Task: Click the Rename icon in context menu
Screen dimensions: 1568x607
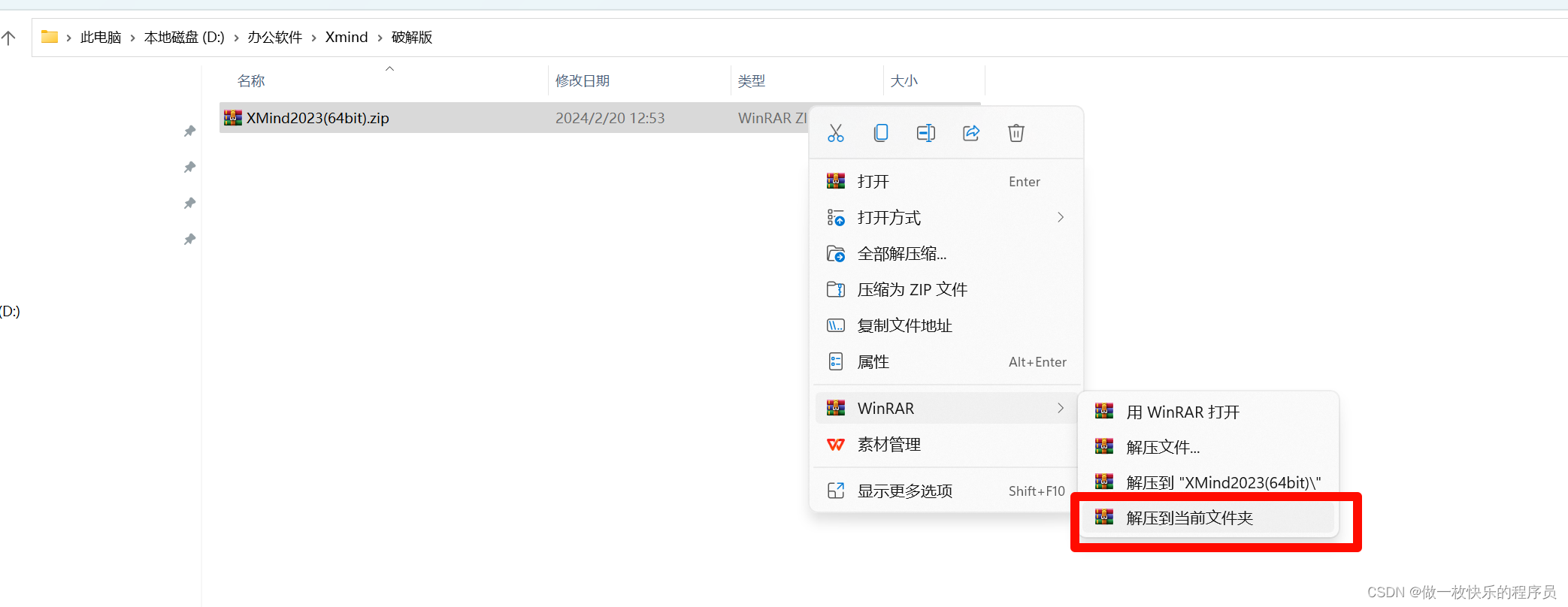Action: click(x=926, y=133)
